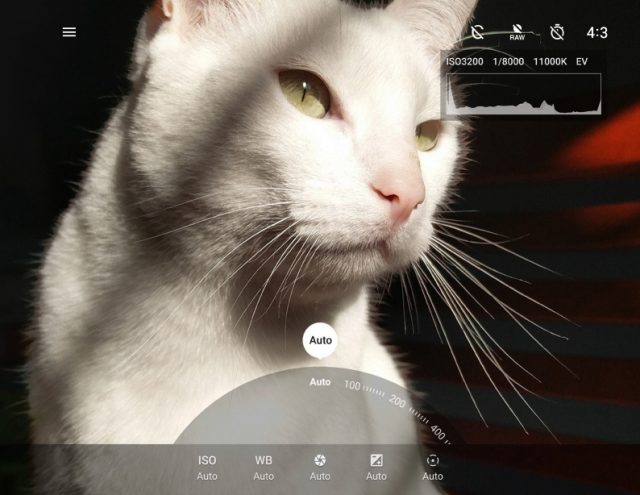Open the ISO setting control
Viewport: 640px width, 495px height.
[207, 468]
